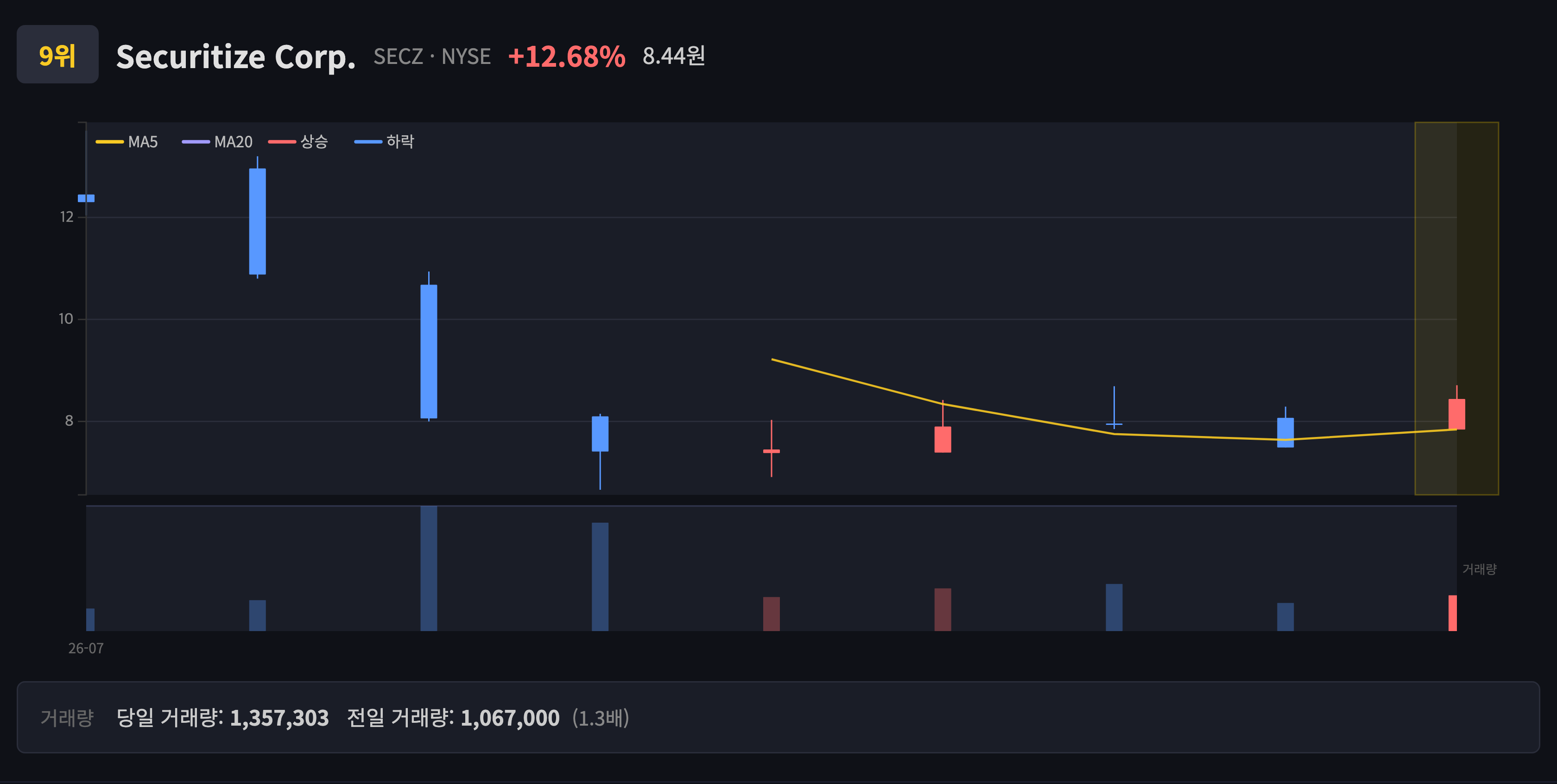
Task: Click the (1.3배) volume ratio
Action: click(601, 717)
